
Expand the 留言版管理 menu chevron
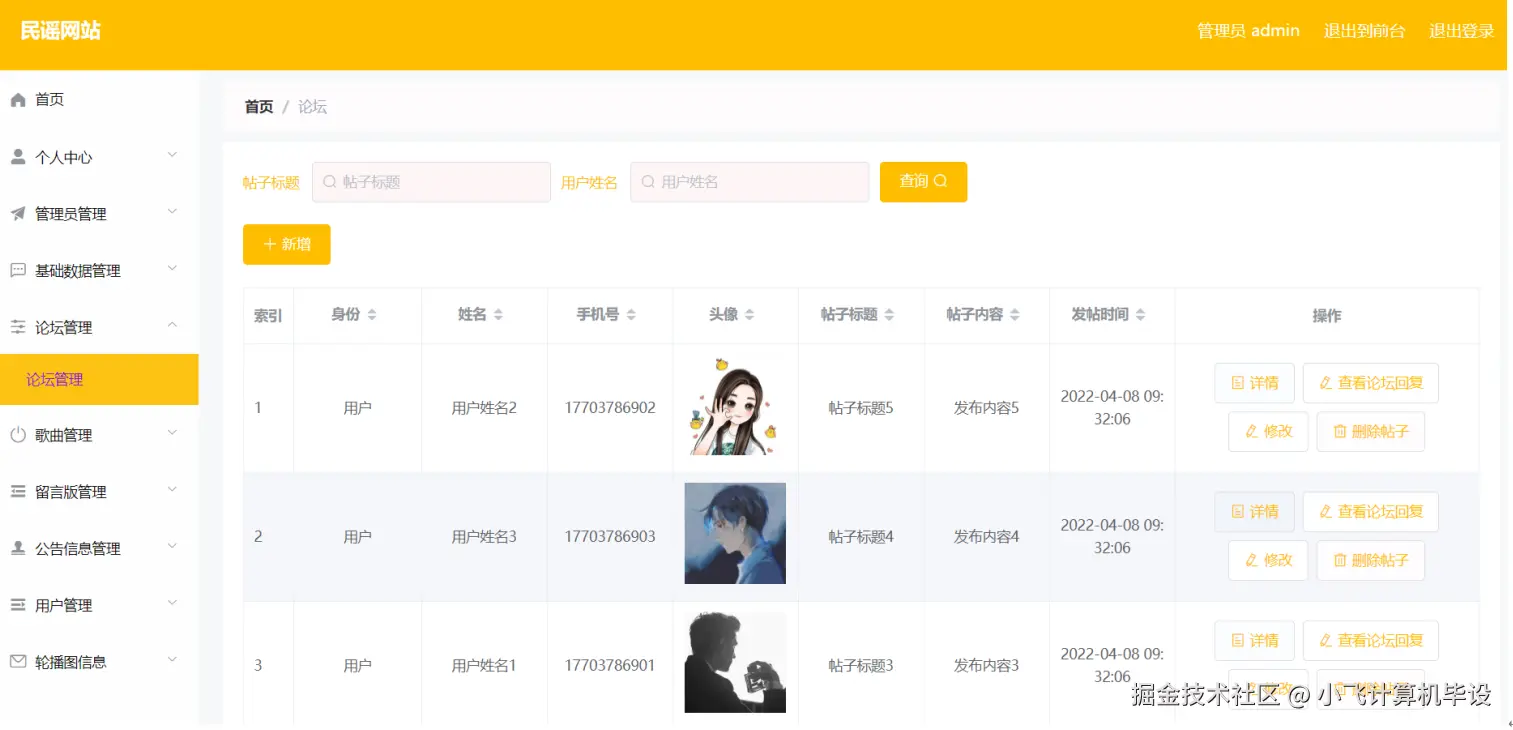coord(172,490)
